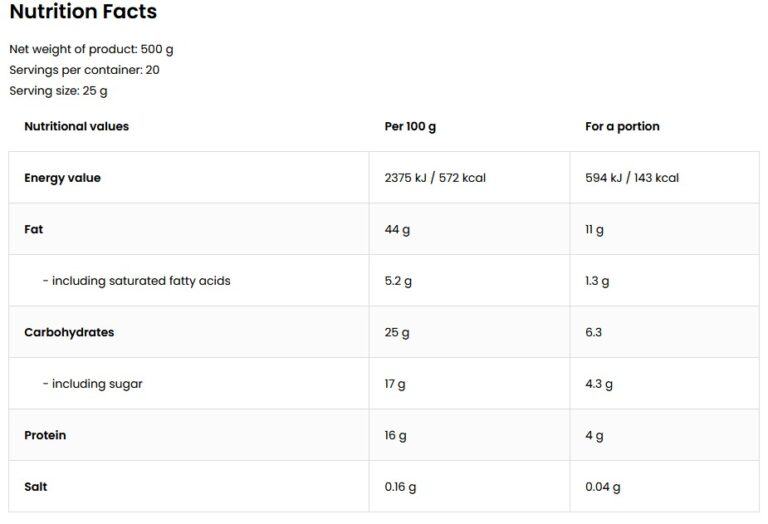Click the Nutrition Facts heading

(83, 13)
